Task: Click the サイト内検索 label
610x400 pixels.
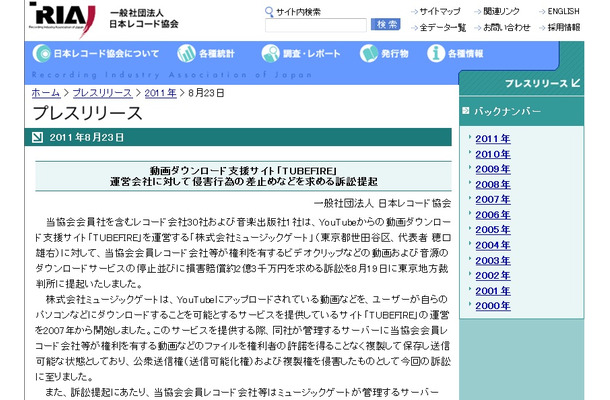Action: (298, 12)
